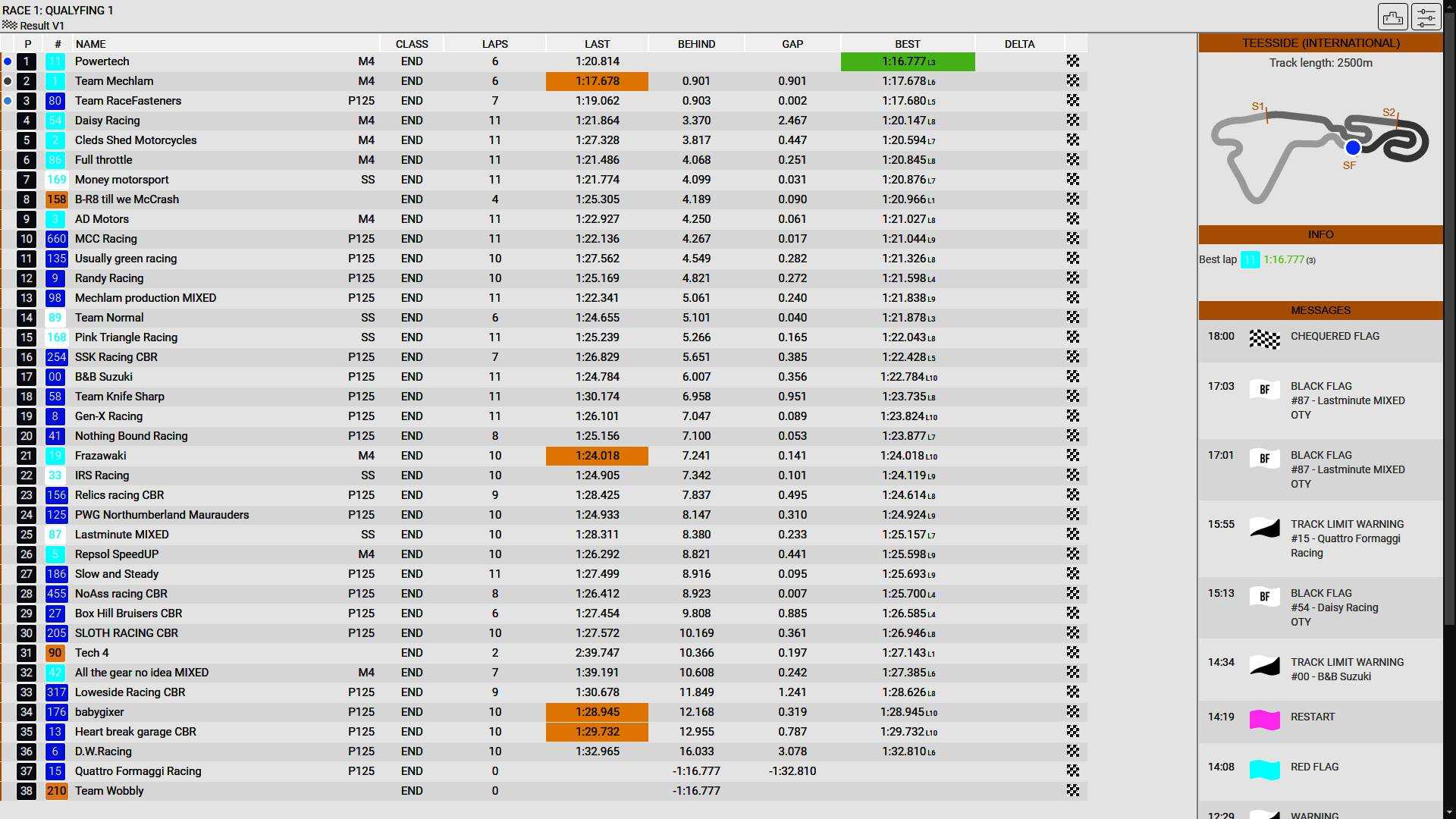This screenshot has height=819, width=1456.
Task: Click the pink RESTART flag icon
Action: click(1264, 720)
